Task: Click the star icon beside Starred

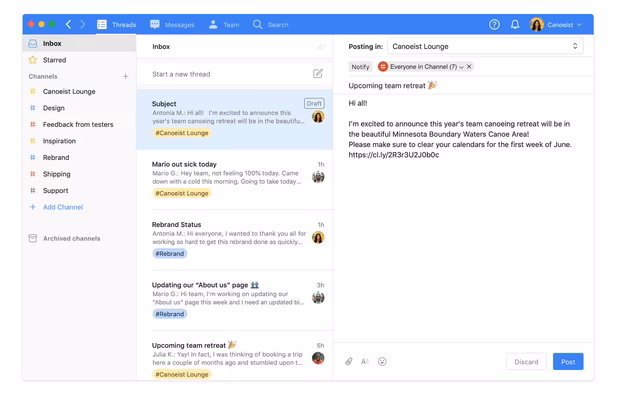Action: click(33, 60)
